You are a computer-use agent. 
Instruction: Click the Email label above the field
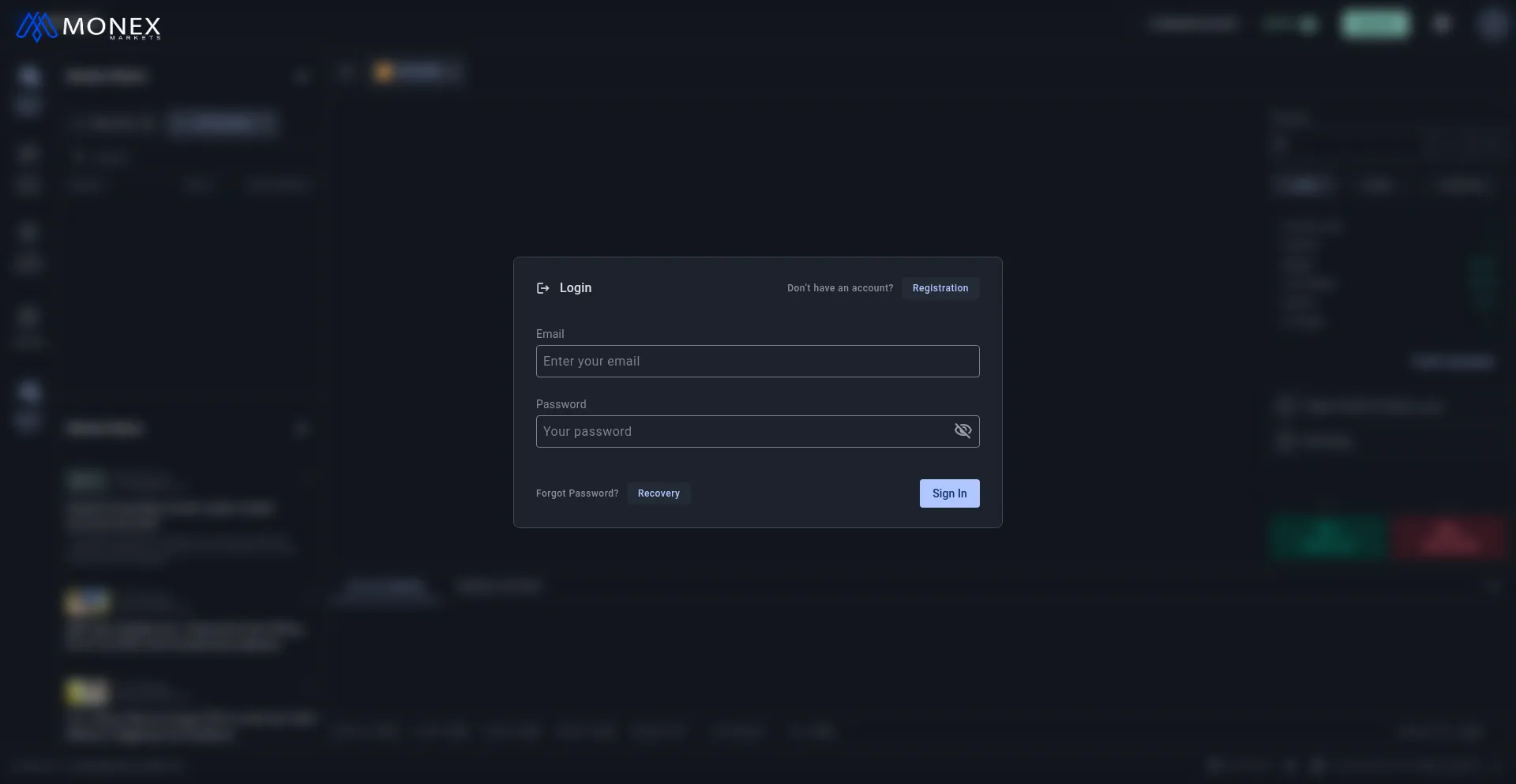pyautogui.click(x=550, y=334)
